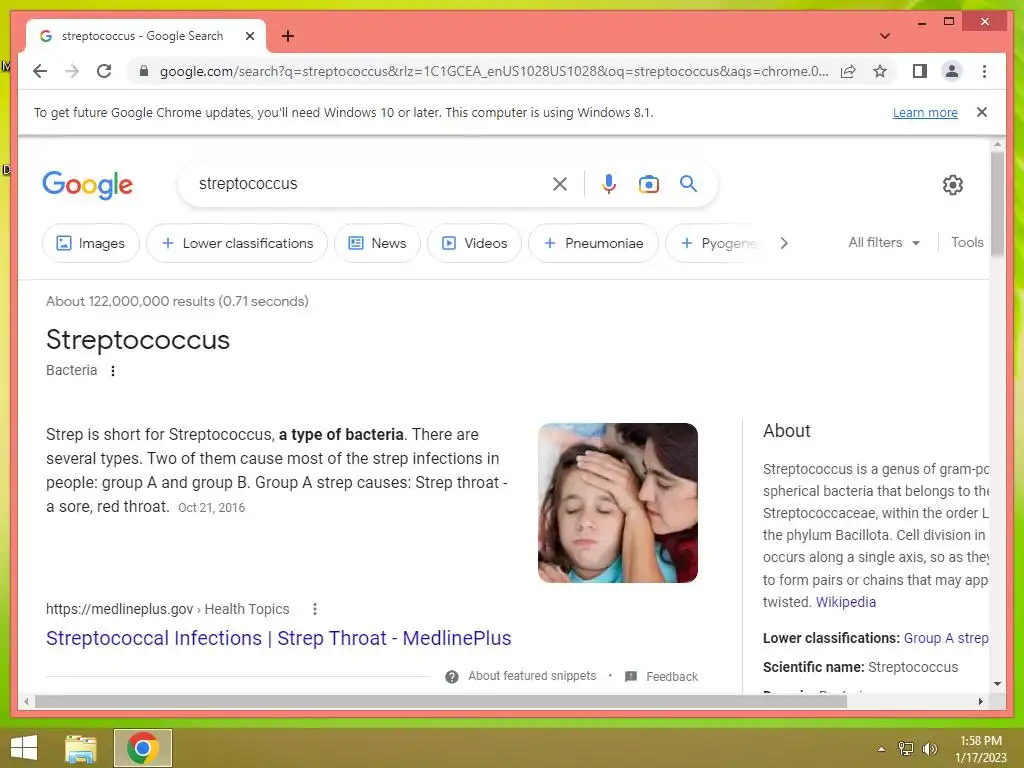The image size is (1024, 768).
Task: Submit the search with the magnifier icon
Action: pyautogui.click(x=688, y=184)
